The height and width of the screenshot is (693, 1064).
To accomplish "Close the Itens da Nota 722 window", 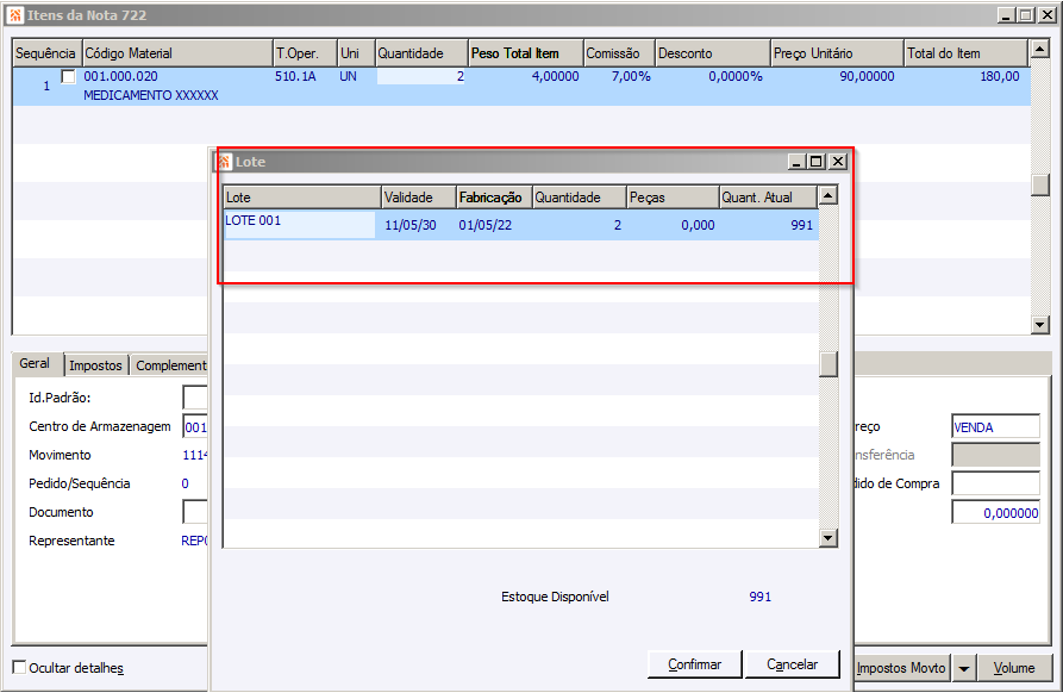I will [x=1047, y=15].
